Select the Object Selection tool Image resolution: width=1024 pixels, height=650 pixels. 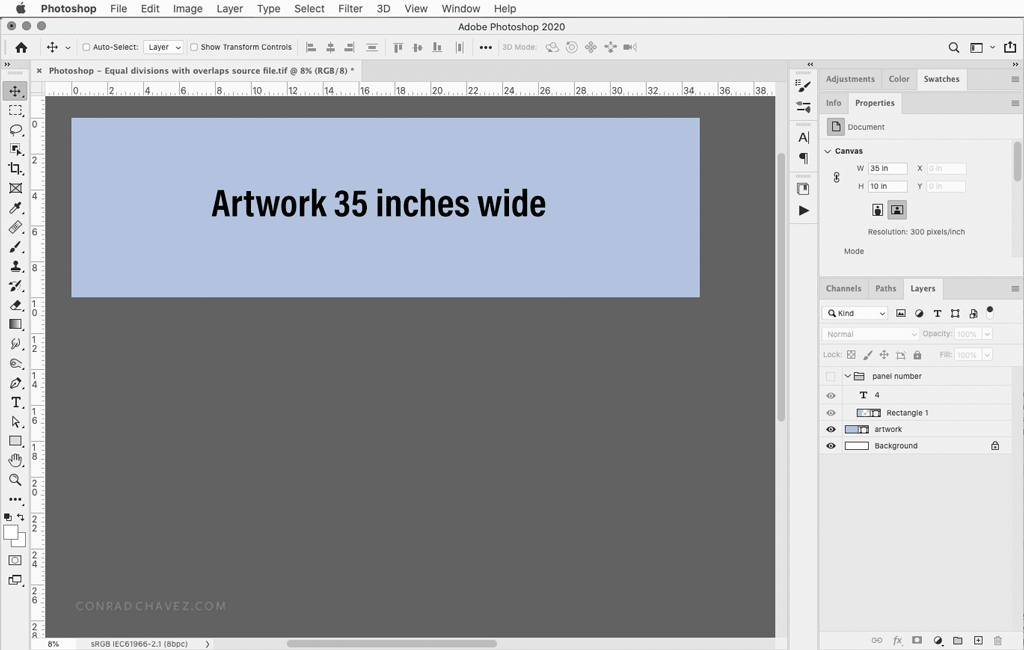click(x=16, y=149)
